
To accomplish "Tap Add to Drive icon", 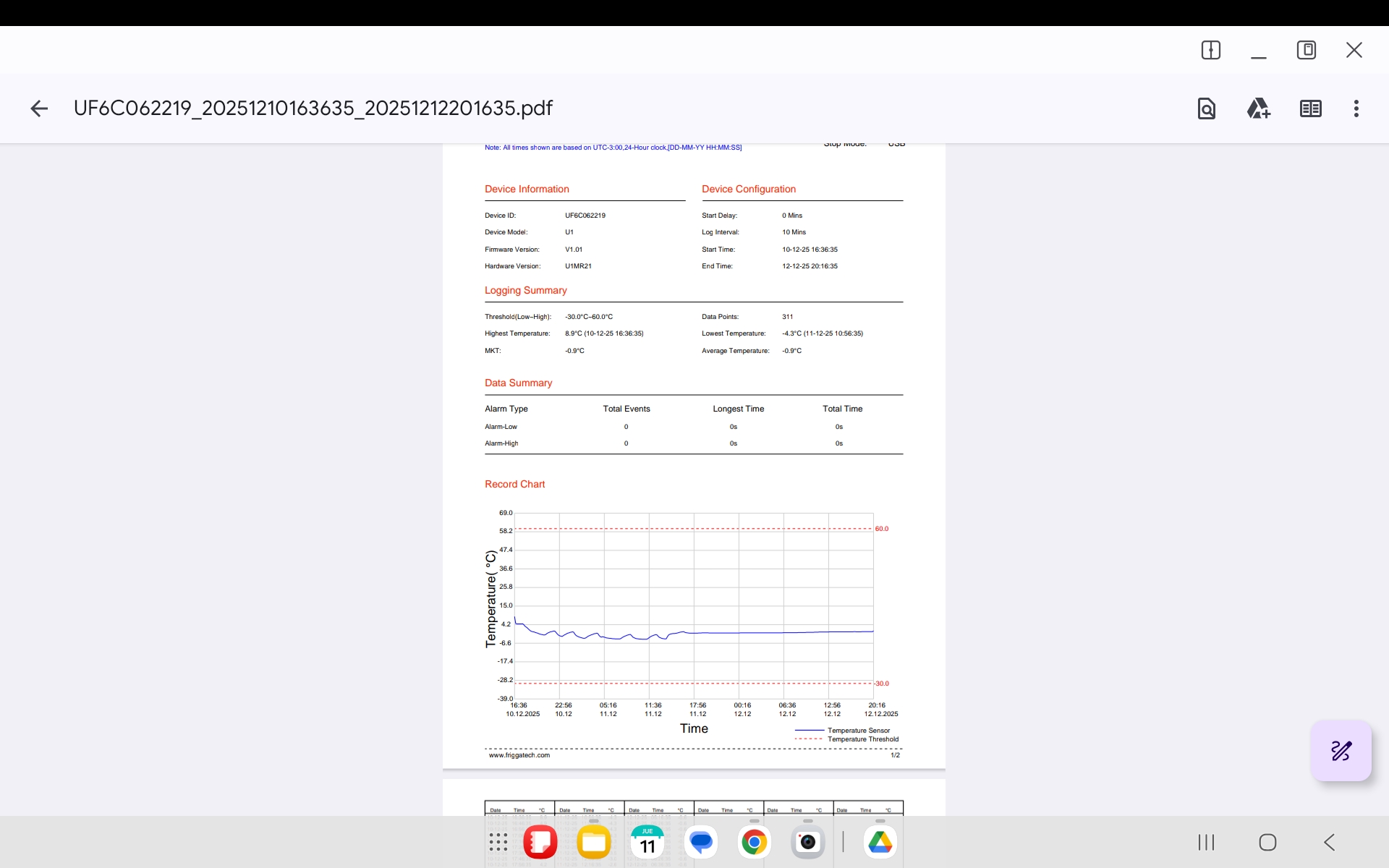I will pos(1258,109).
